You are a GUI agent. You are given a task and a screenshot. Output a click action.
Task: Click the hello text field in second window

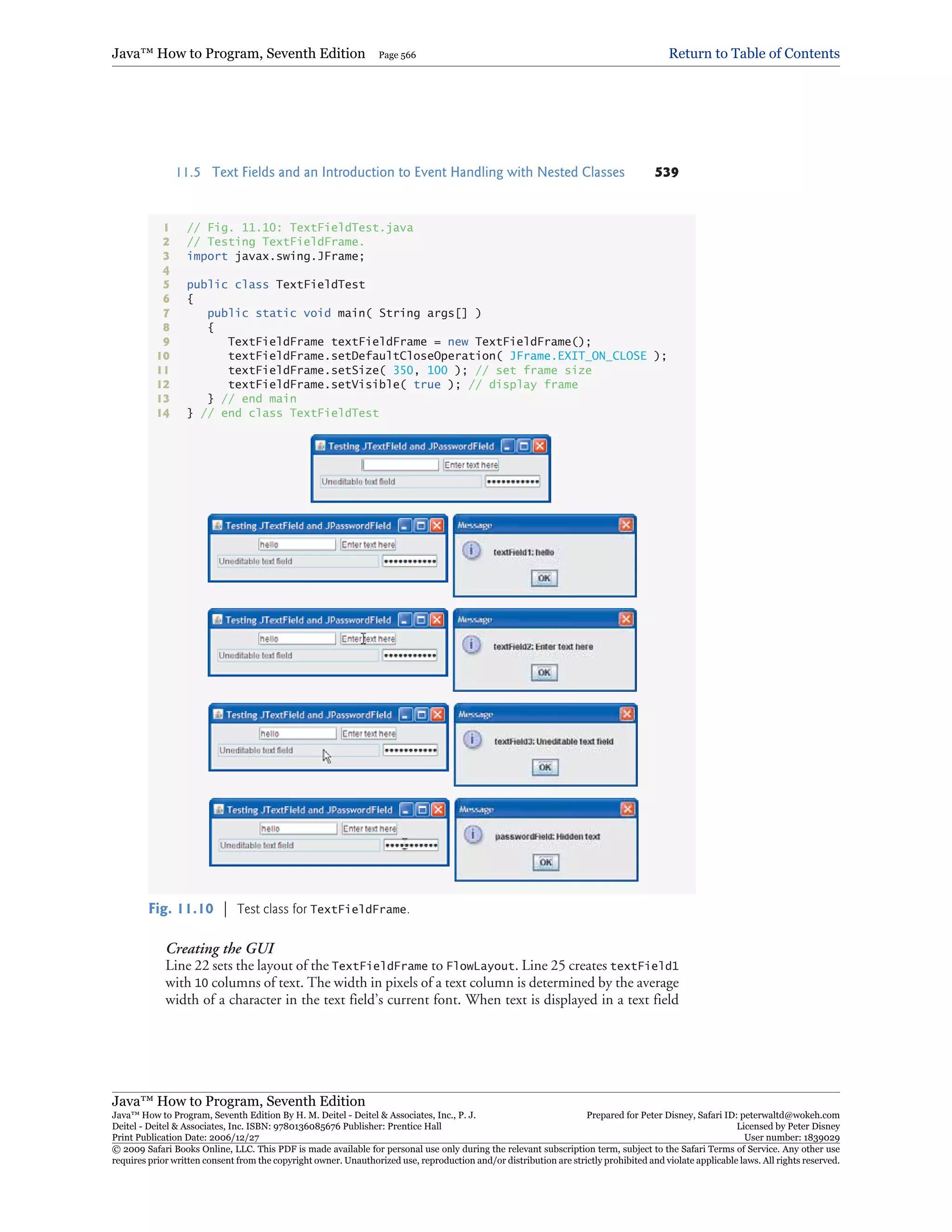pyautogui.click(x=297, y=544)
